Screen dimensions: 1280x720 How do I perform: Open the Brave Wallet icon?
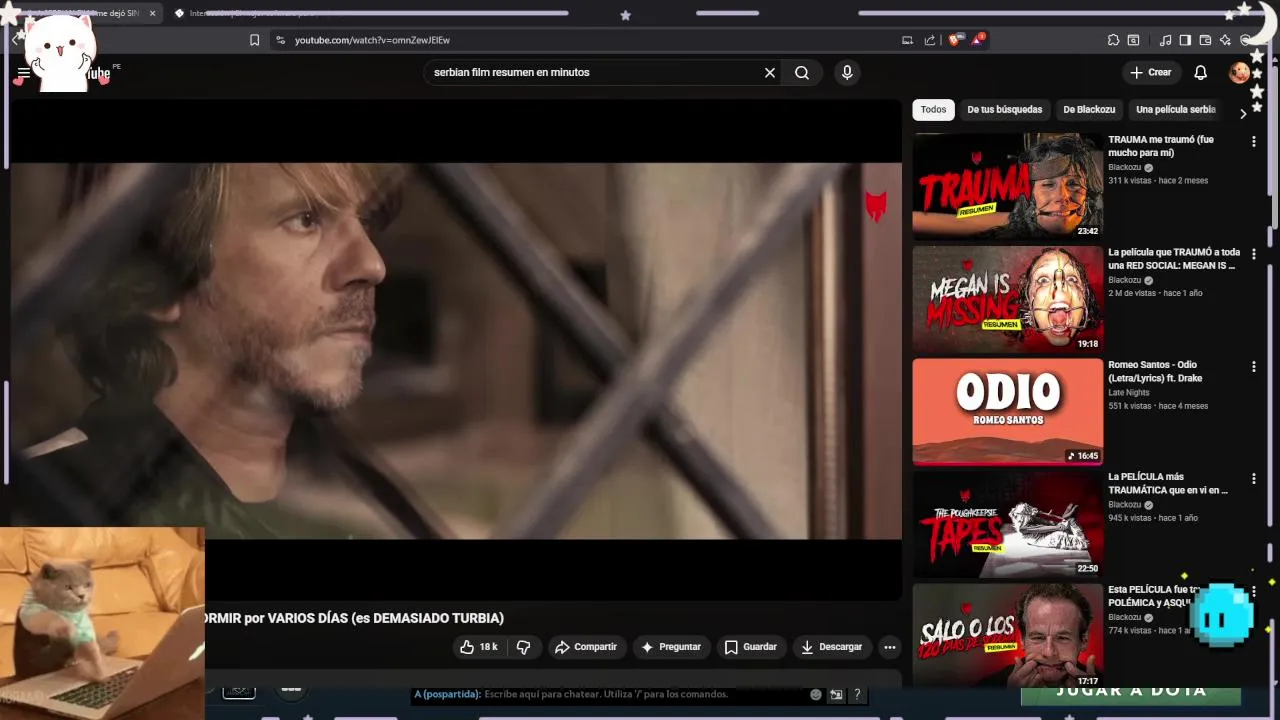pyautogui.click(x=1205, y=40)
